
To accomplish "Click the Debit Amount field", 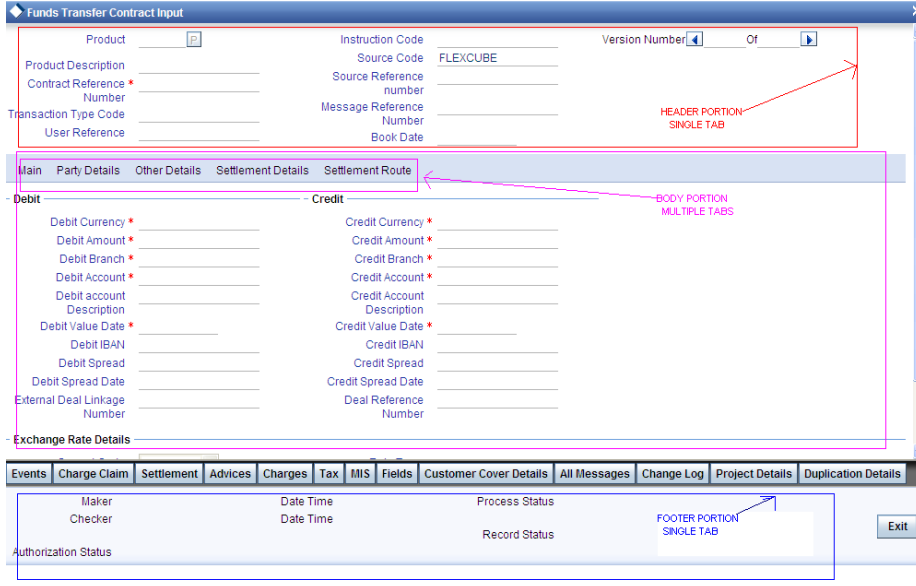I will coord(199,241).
